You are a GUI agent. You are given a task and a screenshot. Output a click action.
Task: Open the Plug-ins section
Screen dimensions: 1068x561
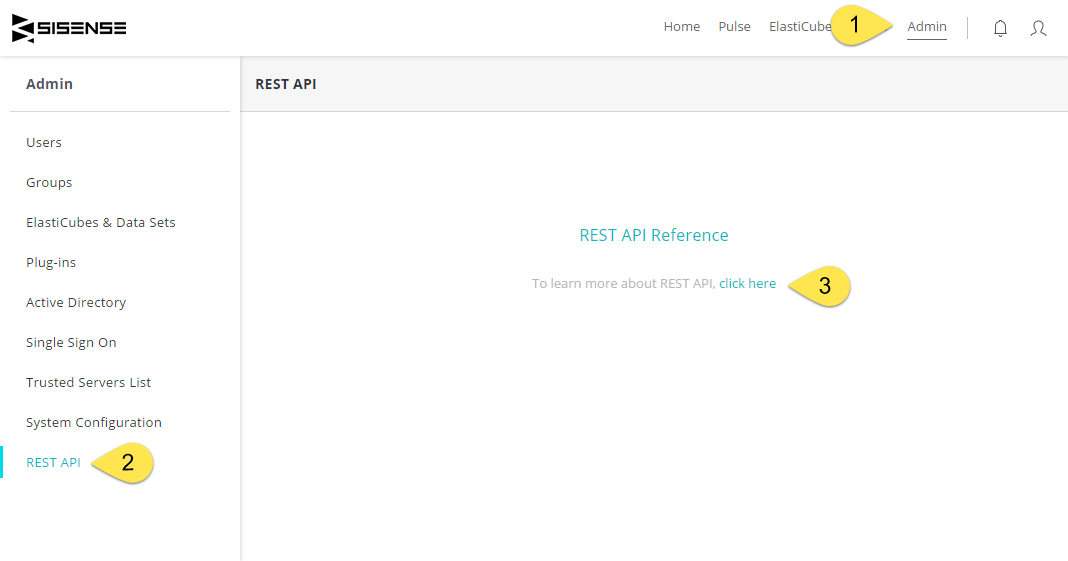[51, 263]
